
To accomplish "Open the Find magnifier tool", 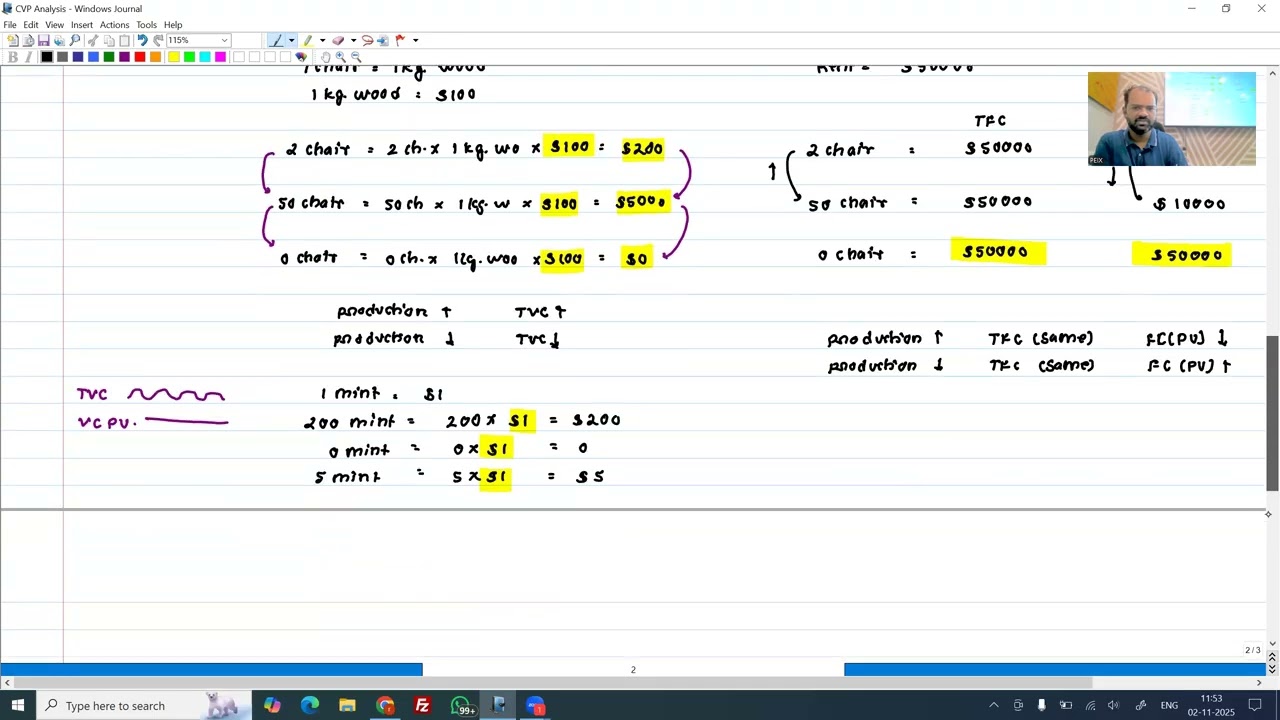I will click(74, 40).
